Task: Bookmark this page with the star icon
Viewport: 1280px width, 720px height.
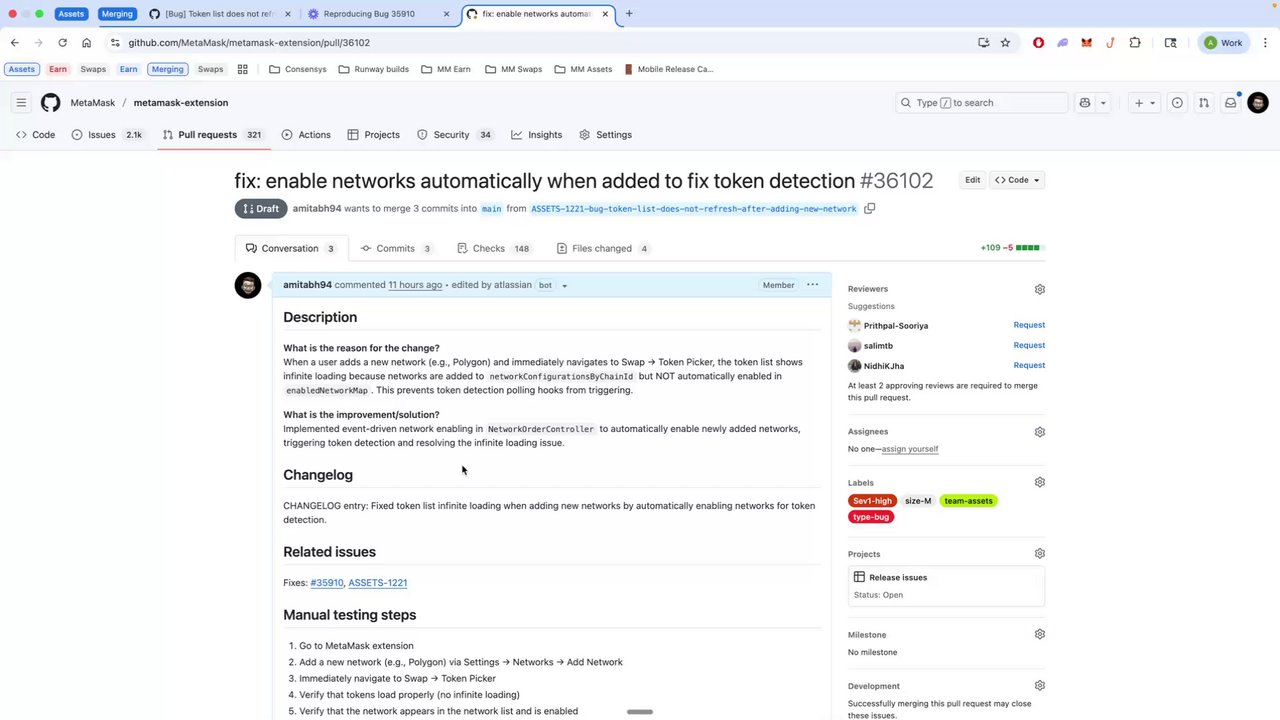Action: pyautogui.click(x=1005, y=43)
